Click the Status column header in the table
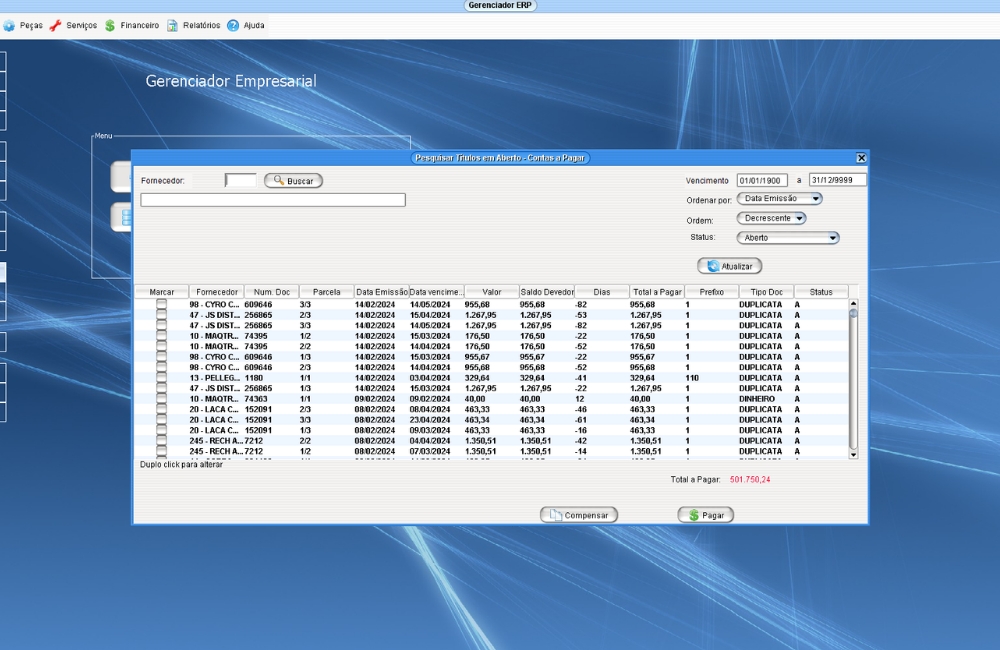Viewport: 1000px width, 650px height. click(821, 292)
